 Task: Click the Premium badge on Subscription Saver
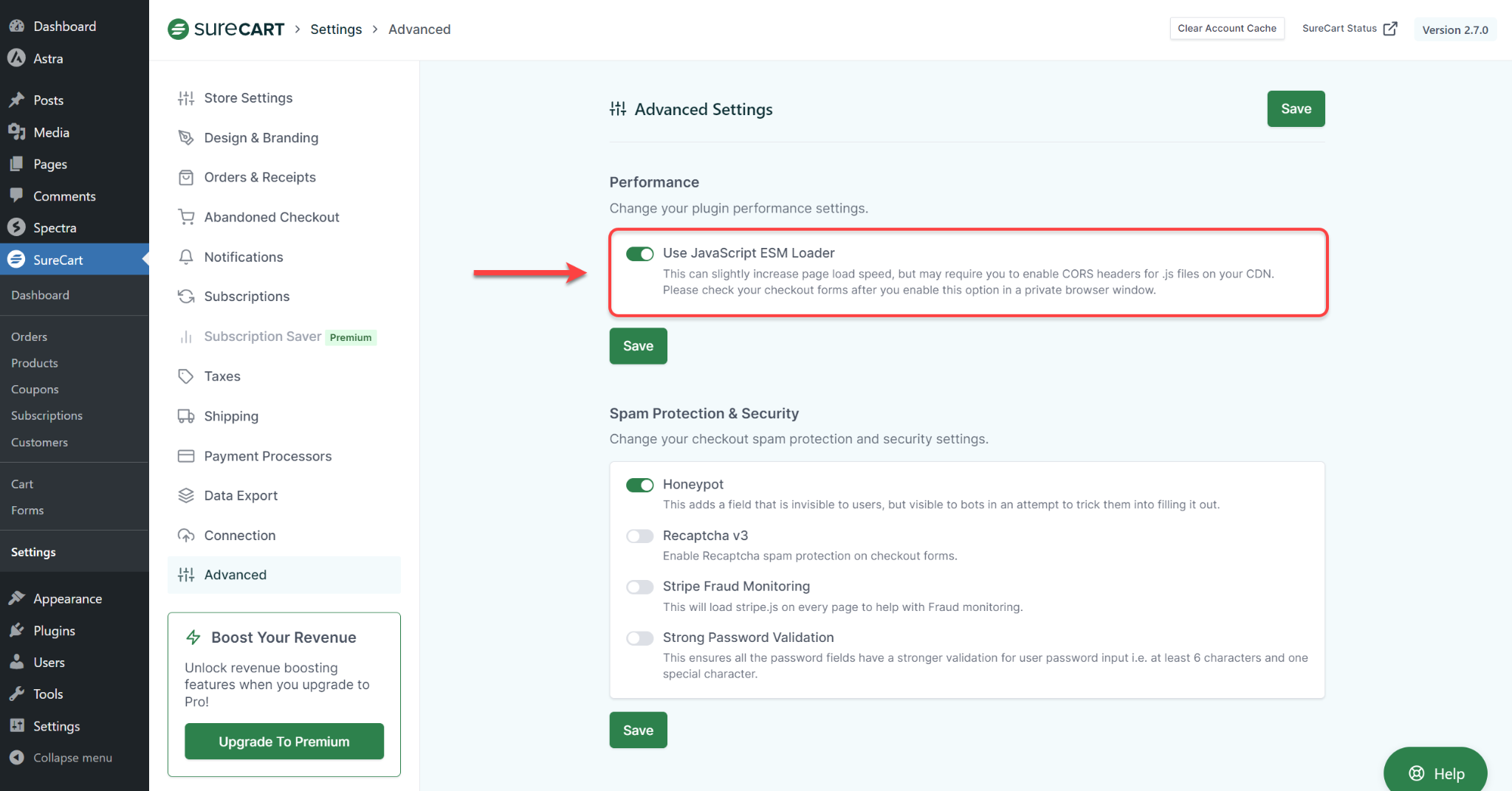coord(351,337)
